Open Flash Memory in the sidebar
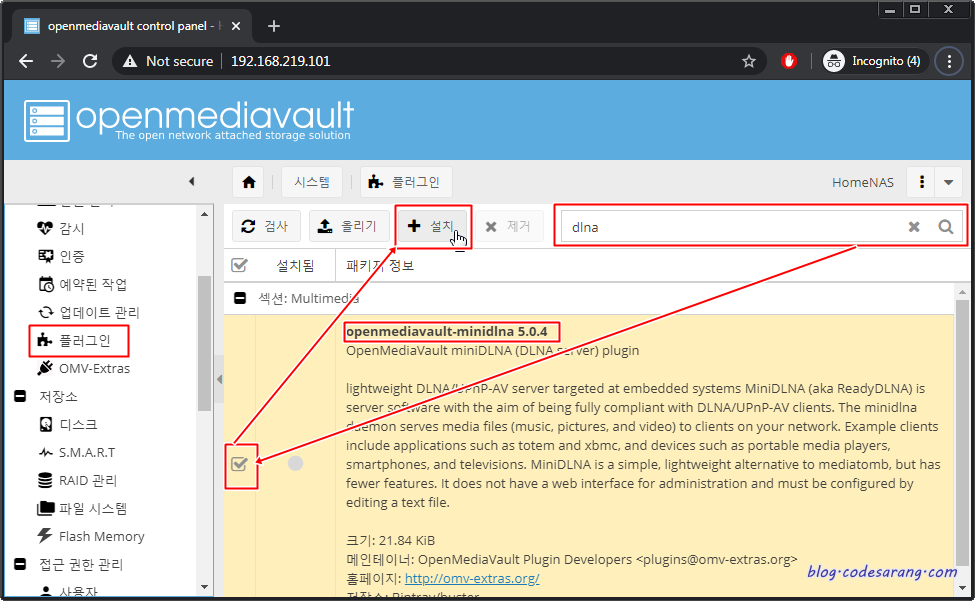 [x=101, y=536]
